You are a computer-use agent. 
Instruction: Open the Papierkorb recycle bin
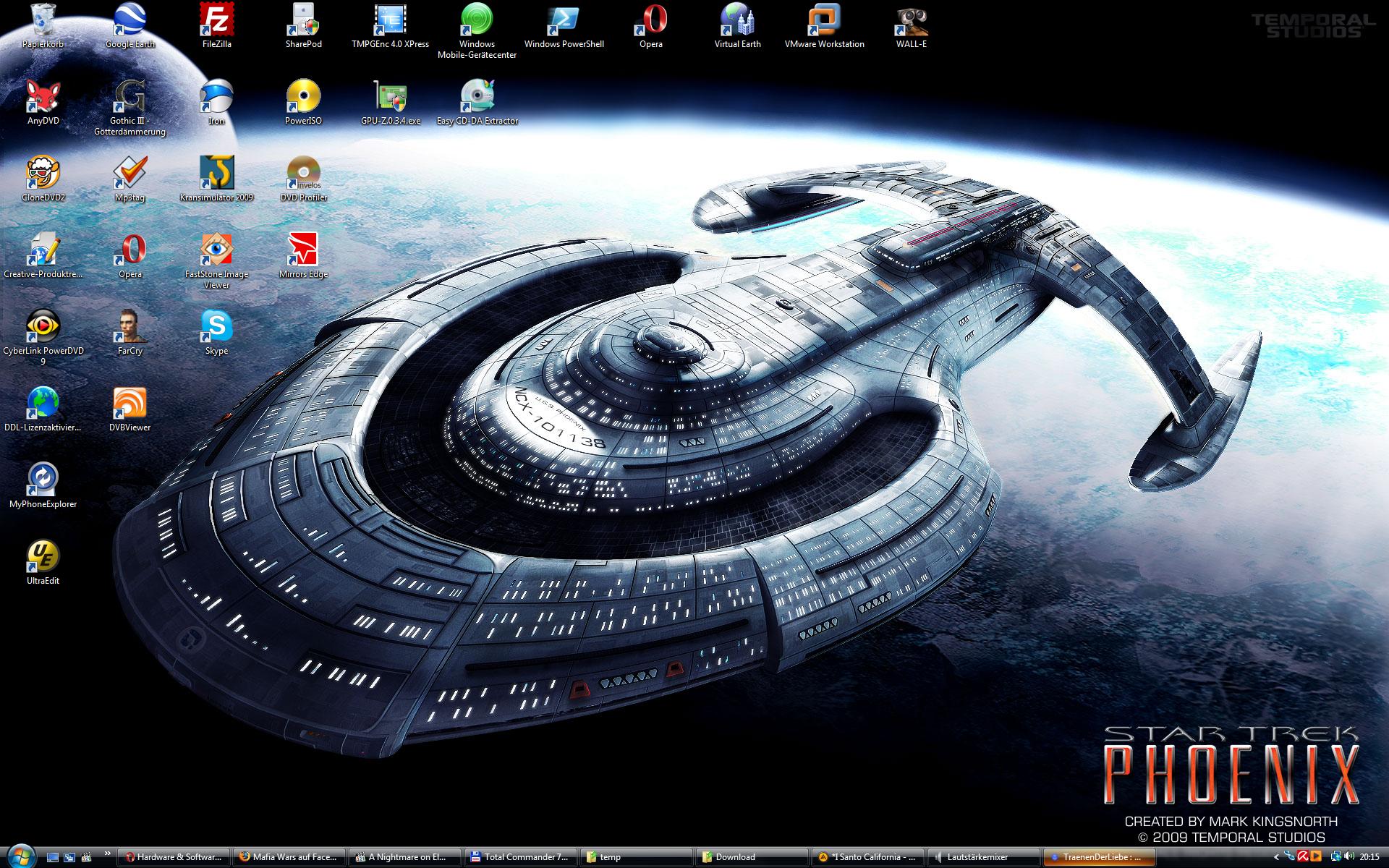pos(43,20)
